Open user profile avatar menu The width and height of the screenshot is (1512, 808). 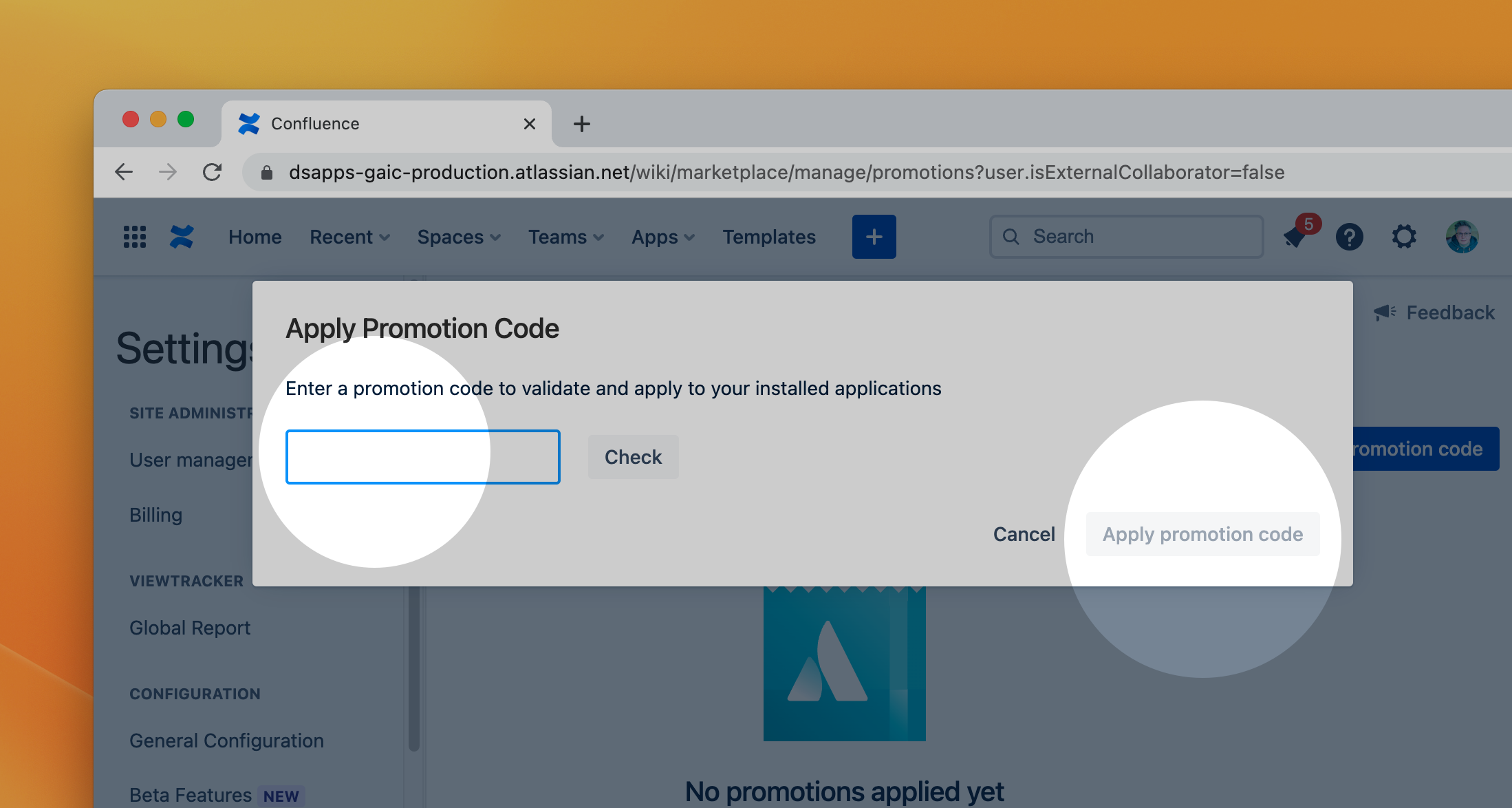pos(1462,237)
